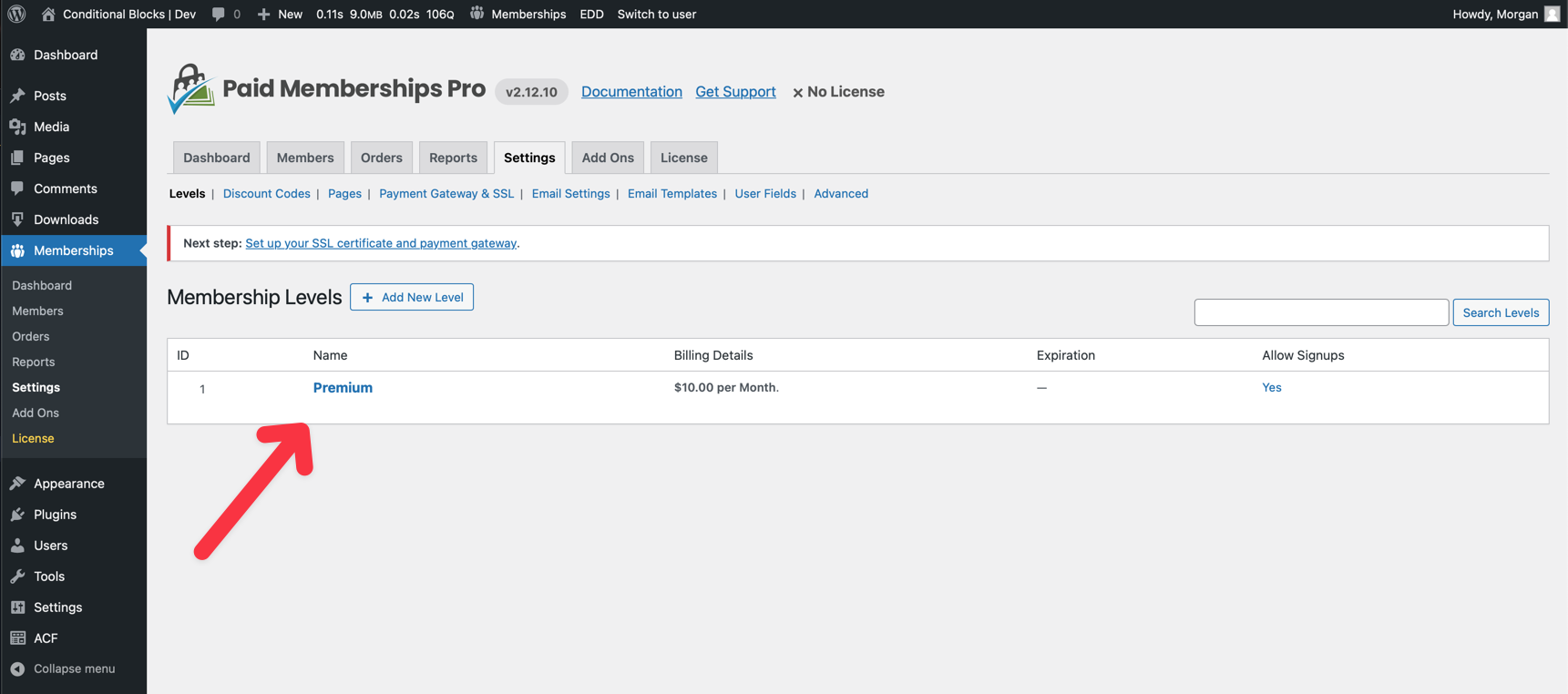Click the Documentation link
1568x694 pixels.
(x=631, y=91)
